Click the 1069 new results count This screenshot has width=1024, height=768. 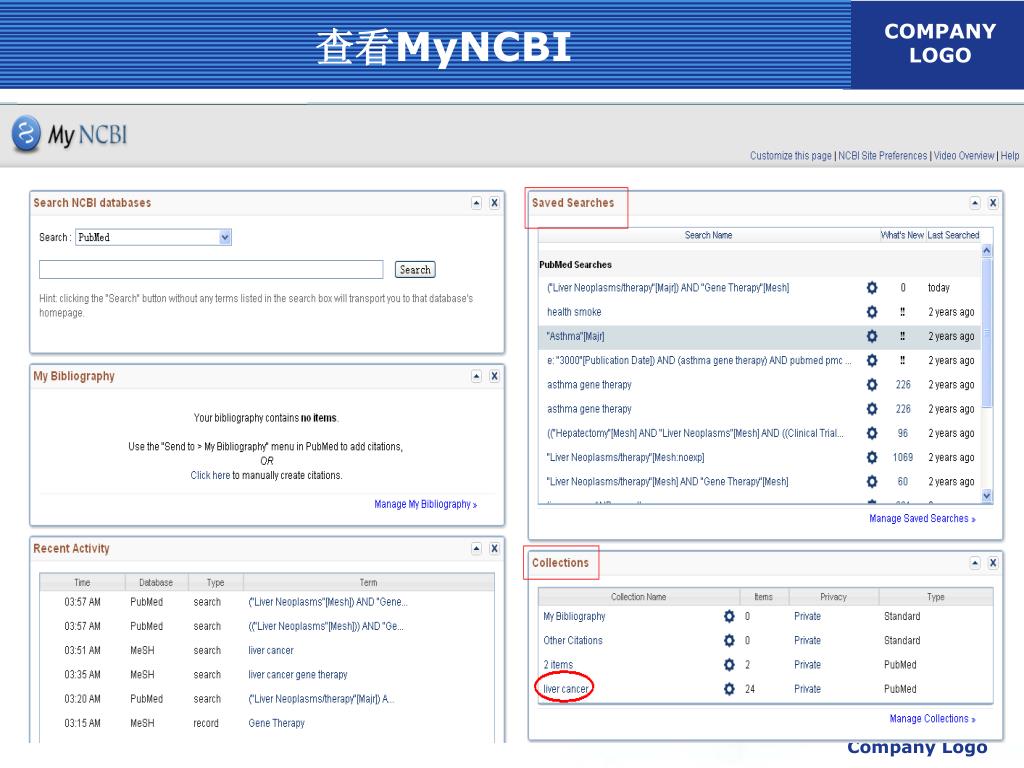(903, 457)
